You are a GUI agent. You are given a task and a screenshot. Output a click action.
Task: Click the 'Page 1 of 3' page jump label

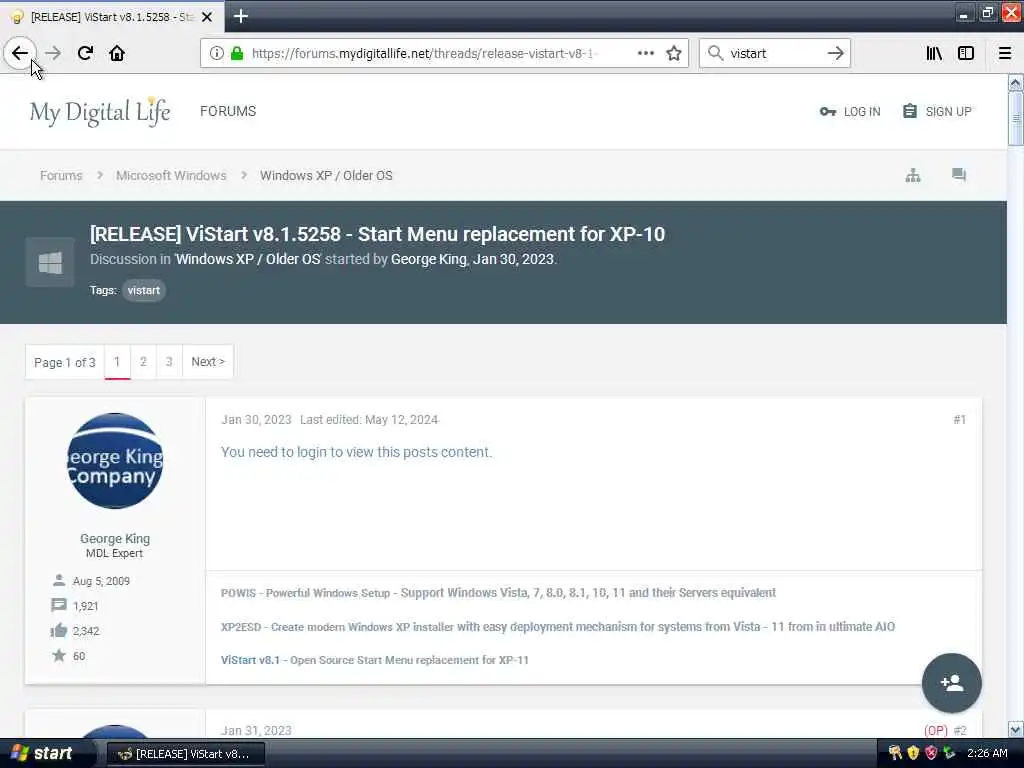[65, 362]
